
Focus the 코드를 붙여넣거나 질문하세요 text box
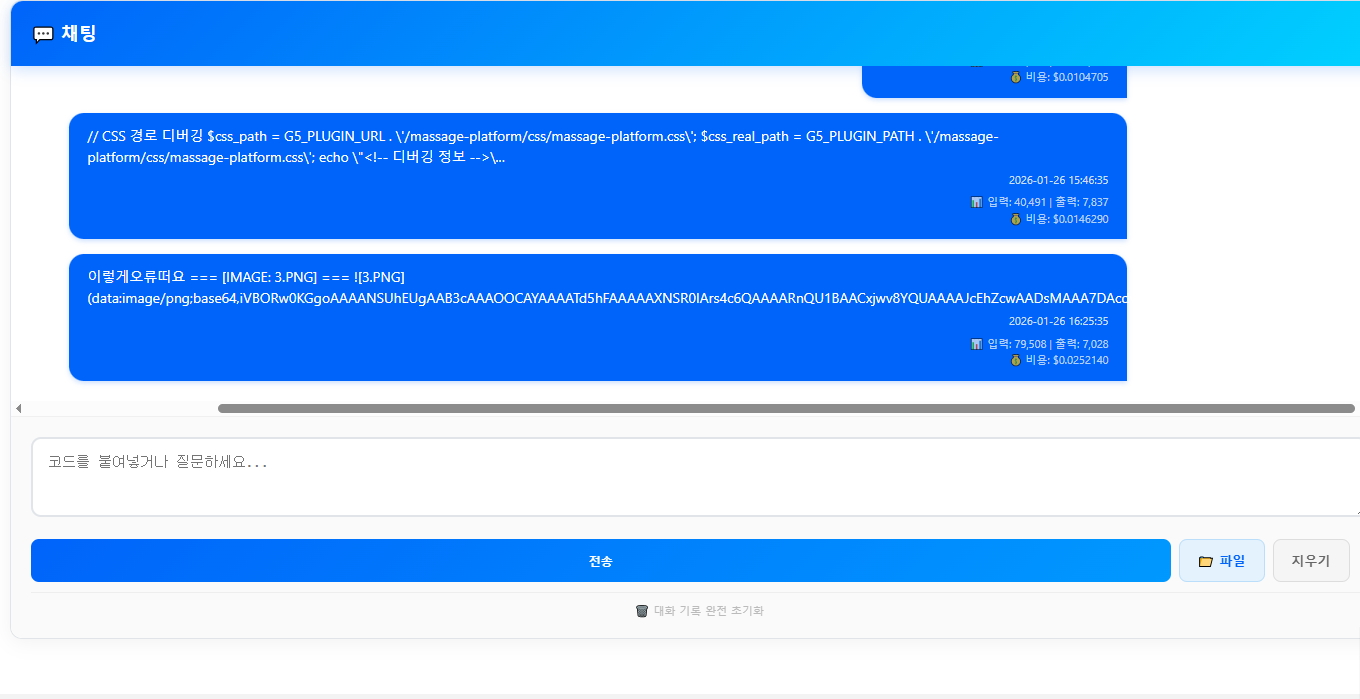690,477
